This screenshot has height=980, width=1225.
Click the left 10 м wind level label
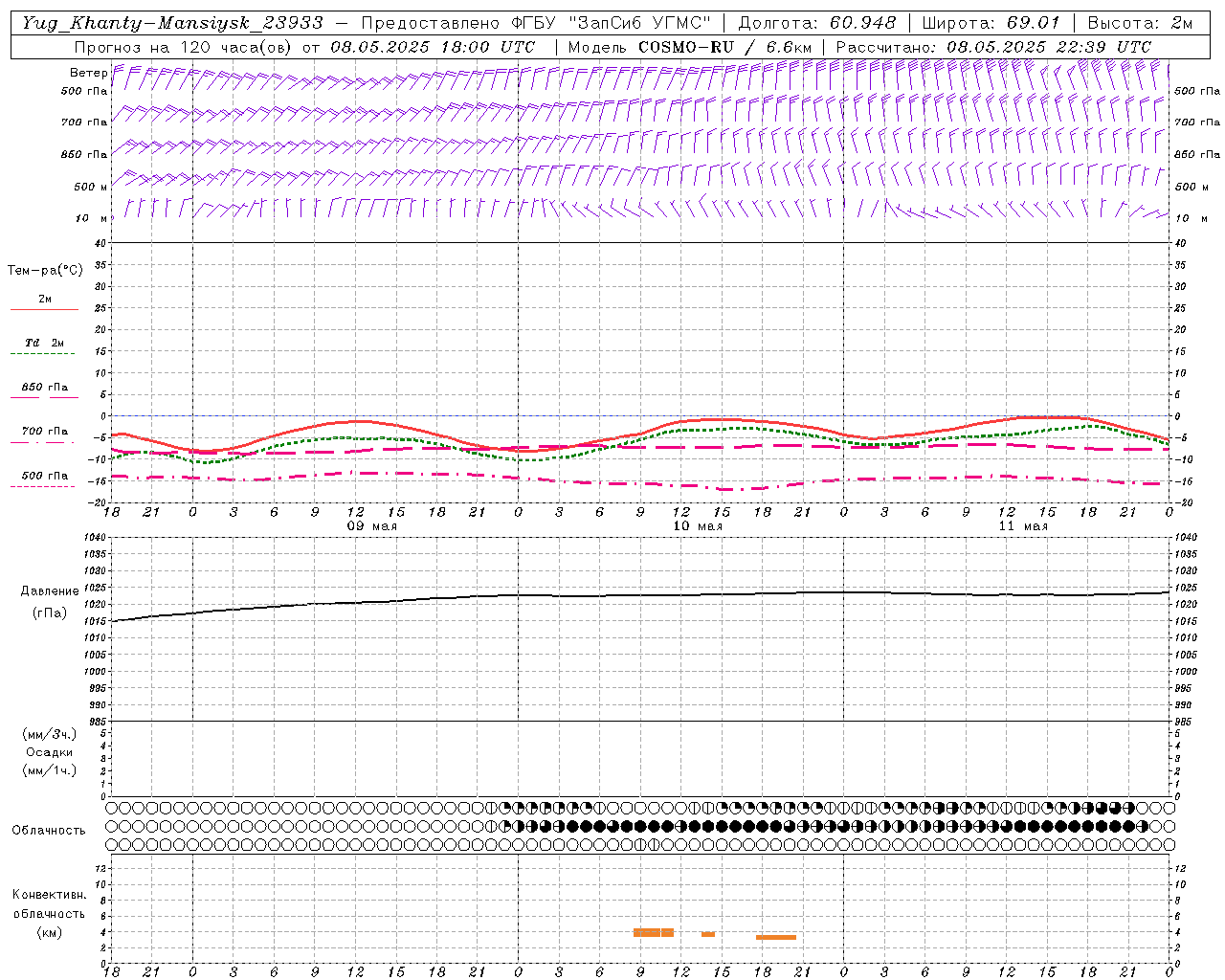tap(92, 218)
